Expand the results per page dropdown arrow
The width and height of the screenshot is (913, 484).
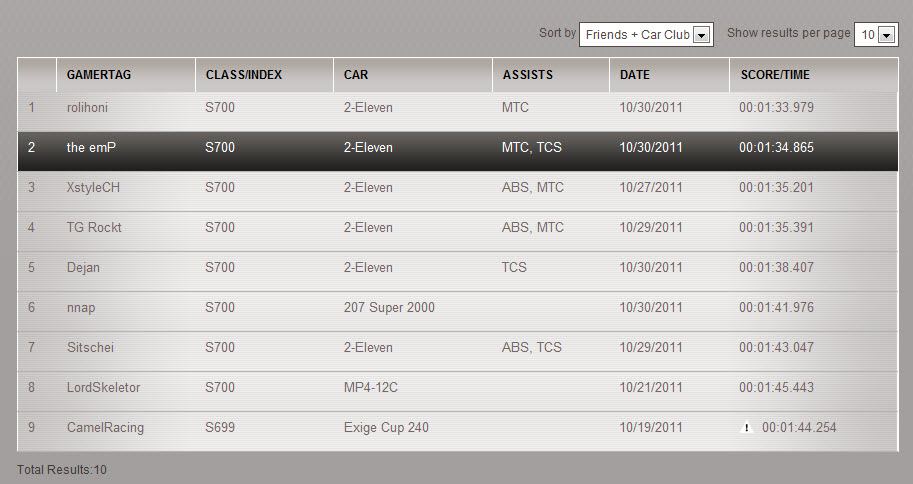click(886, 35)
